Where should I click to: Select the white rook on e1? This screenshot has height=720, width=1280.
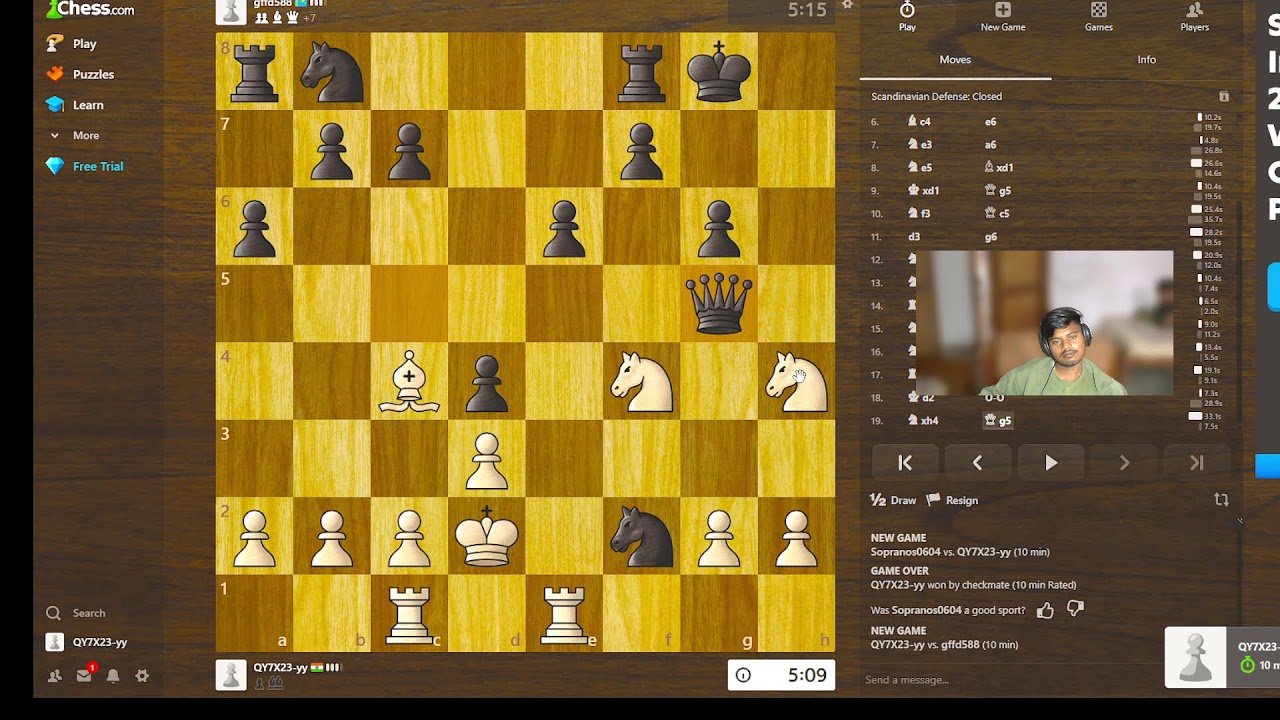click(564, 614)
